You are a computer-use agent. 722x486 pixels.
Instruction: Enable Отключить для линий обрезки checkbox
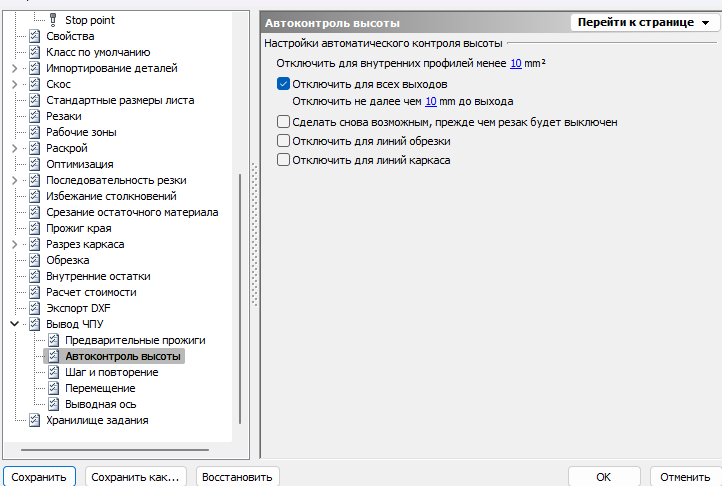[x=283, y=141]
